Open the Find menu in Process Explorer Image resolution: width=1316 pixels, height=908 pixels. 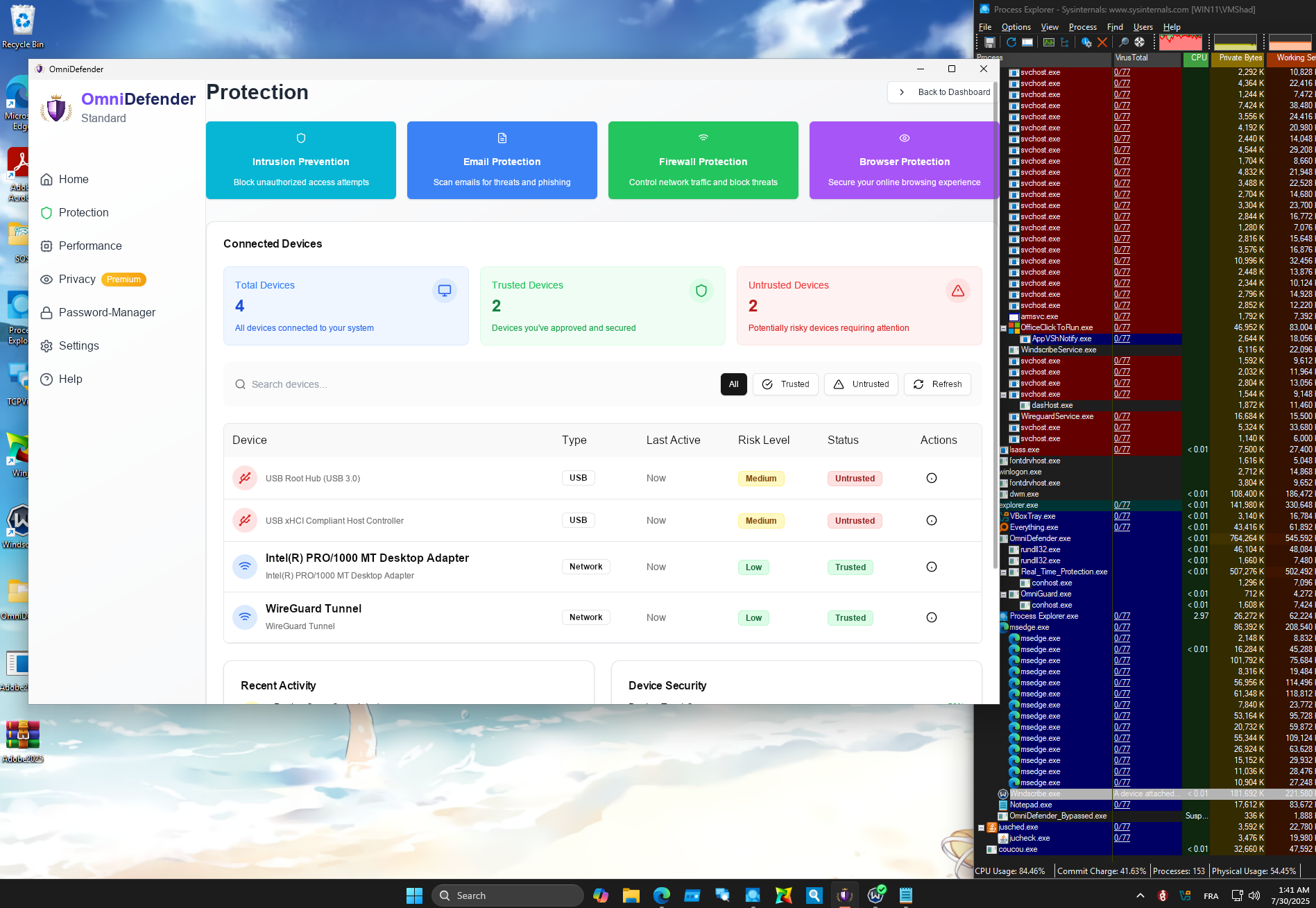coord(1115,27)
